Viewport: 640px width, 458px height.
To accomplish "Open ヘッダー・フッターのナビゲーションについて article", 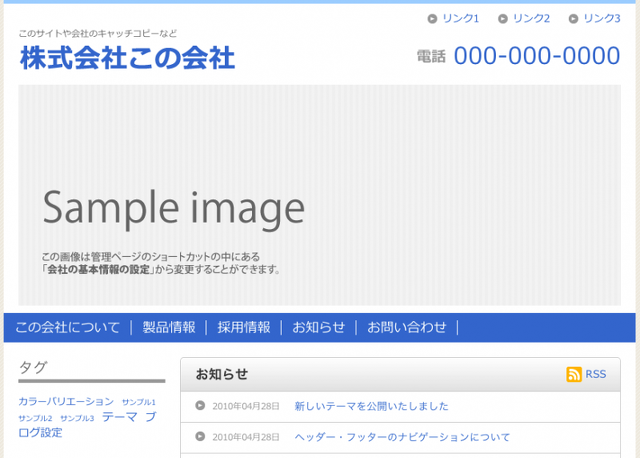I will 402,437.
